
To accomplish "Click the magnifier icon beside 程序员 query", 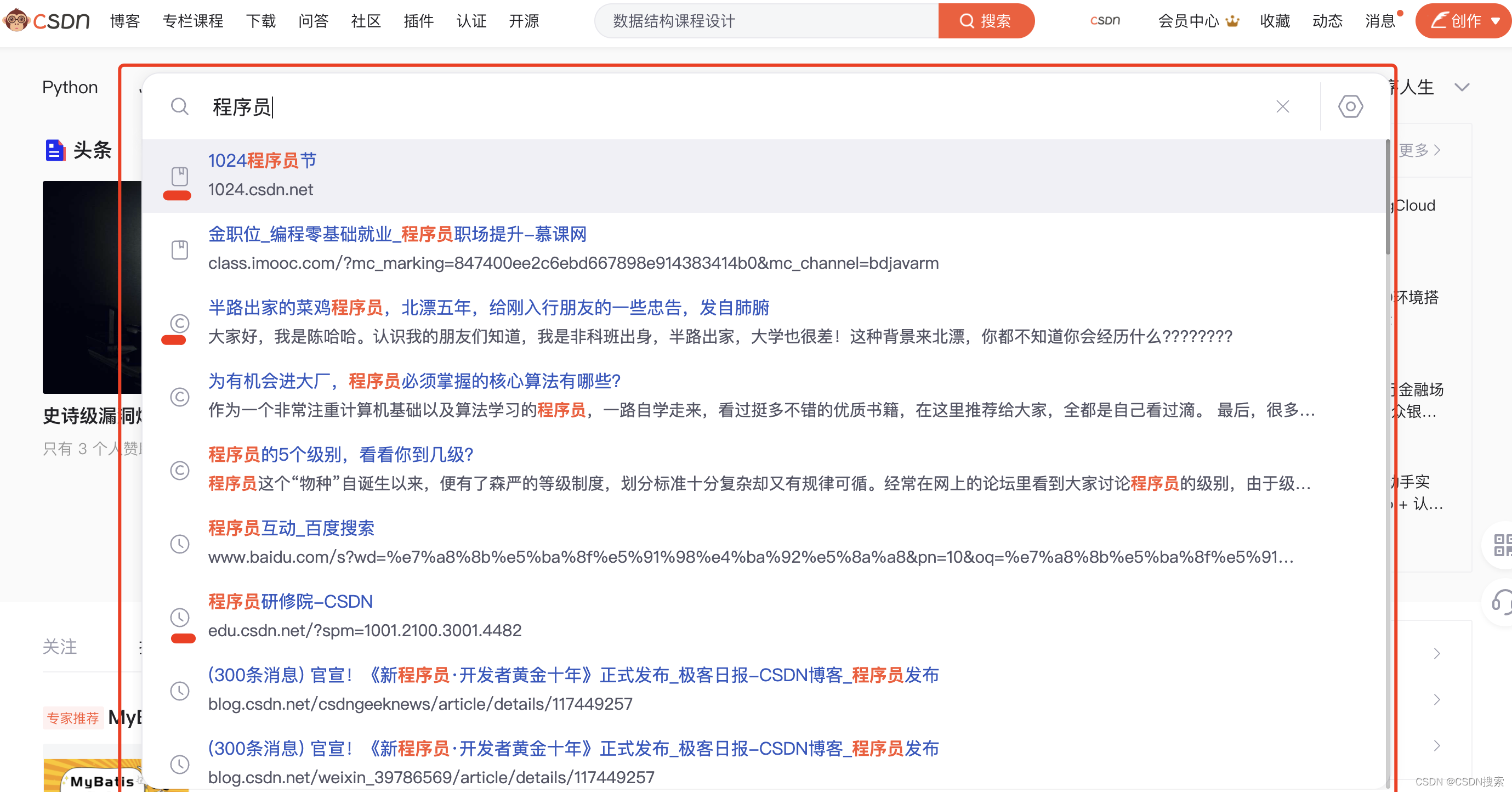I will (x=180, y=106).
